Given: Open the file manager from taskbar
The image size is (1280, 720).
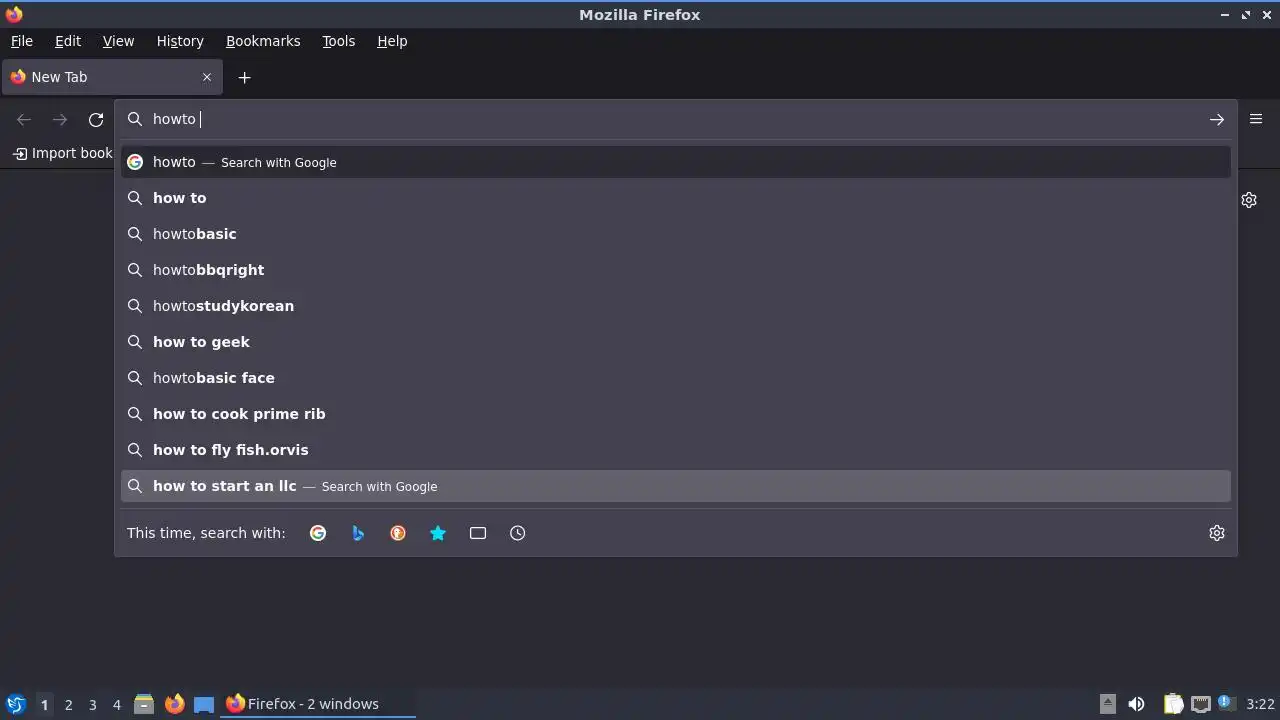Looking at the screenshot, I should click(x=144, y=704).
